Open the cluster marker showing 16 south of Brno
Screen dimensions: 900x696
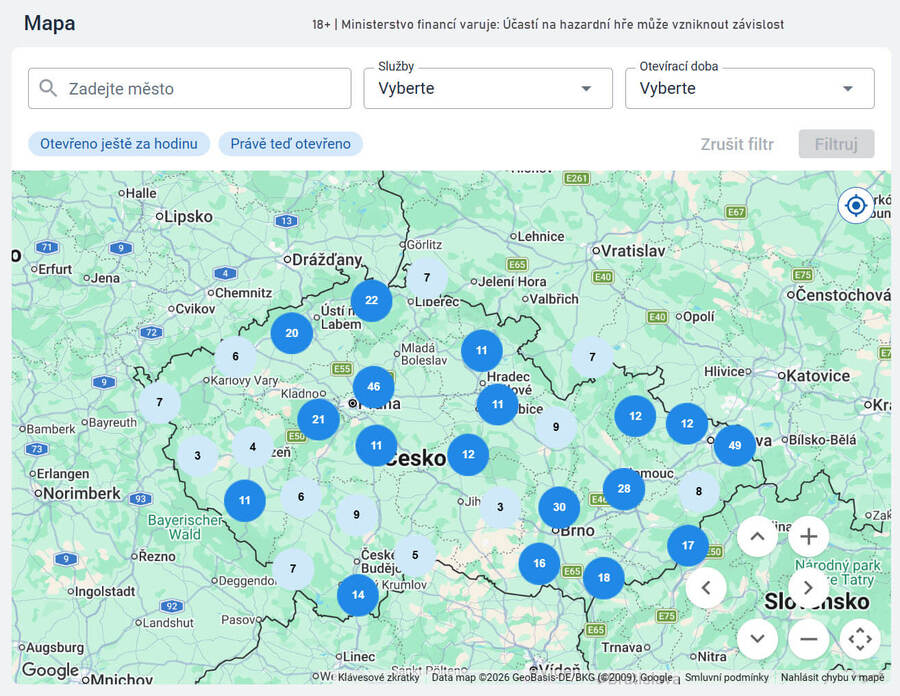[540, 563]
